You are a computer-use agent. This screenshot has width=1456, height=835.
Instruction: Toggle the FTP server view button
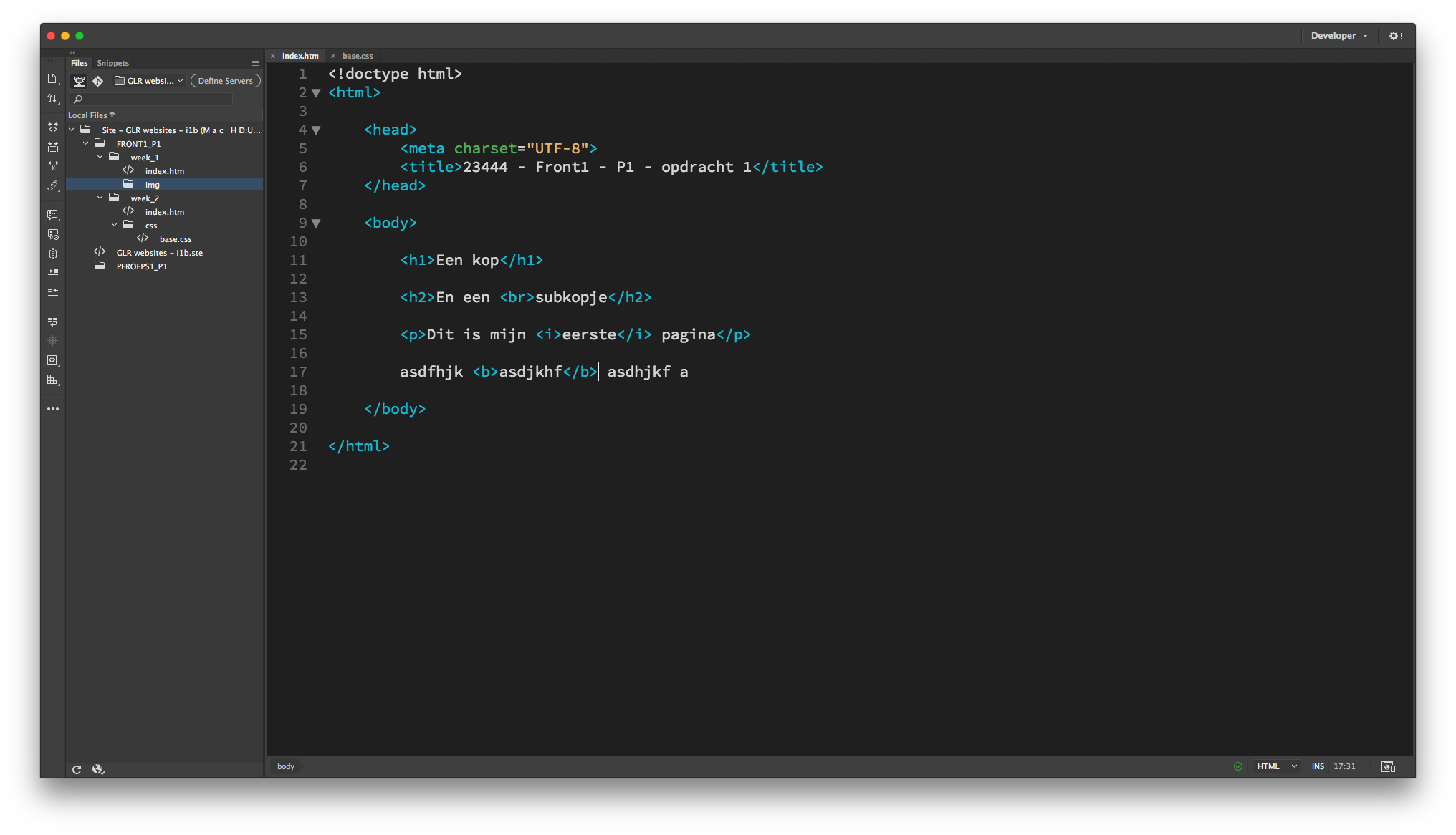80,81
